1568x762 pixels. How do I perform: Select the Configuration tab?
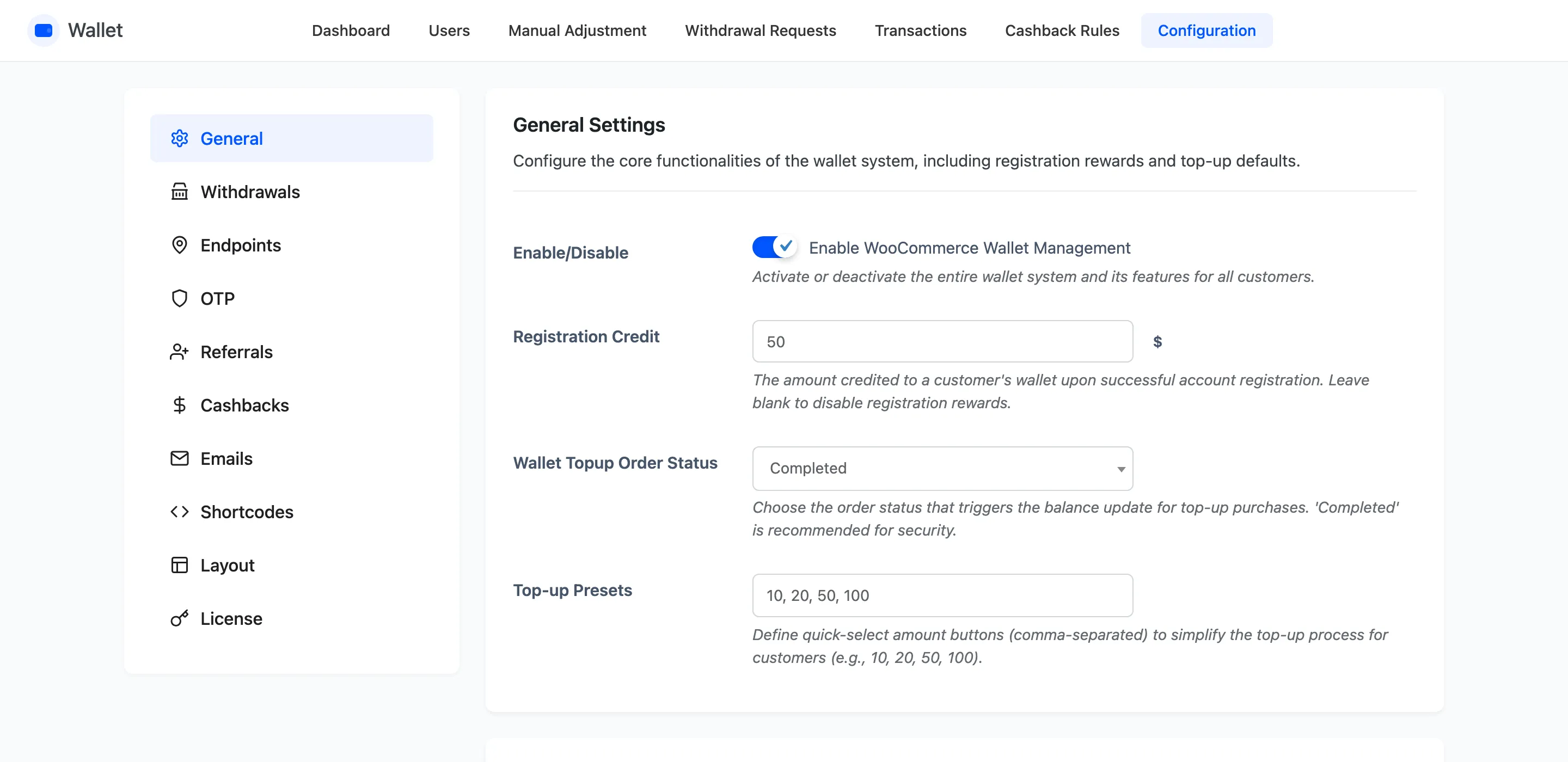(x=1206, y=30)
